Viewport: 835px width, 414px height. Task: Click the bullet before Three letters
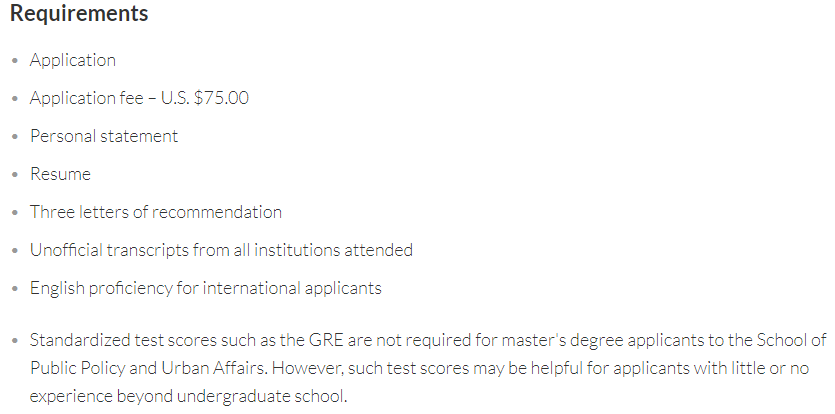pos(15,213)
